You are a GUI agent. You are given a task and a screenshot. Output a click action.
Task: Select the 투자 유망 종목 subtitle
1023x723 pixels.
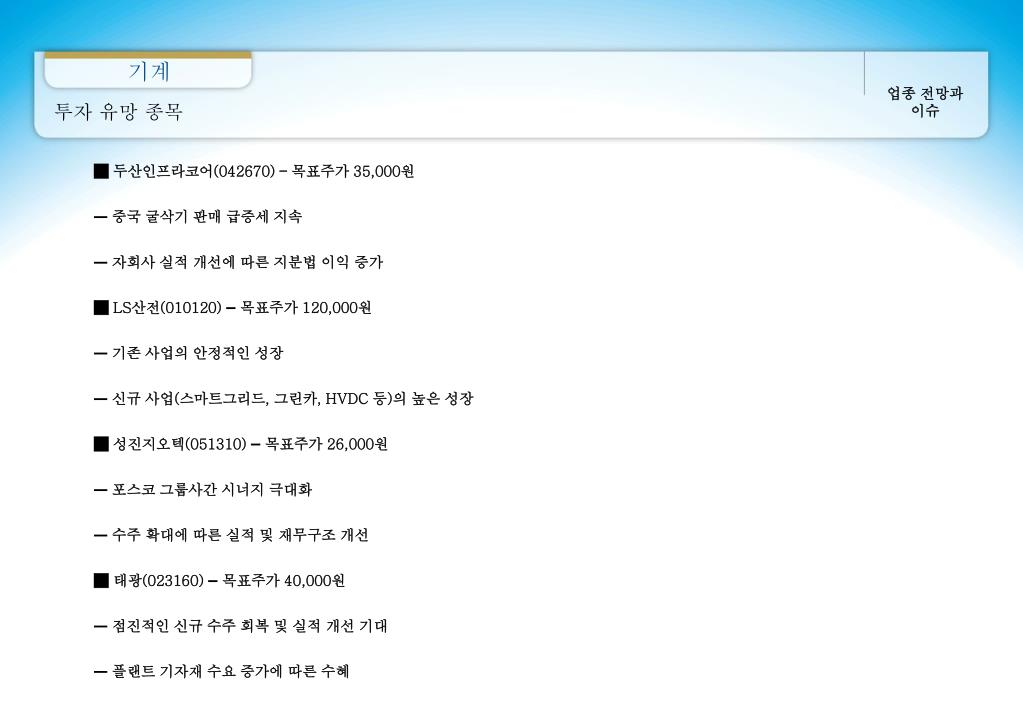(118, 112)
